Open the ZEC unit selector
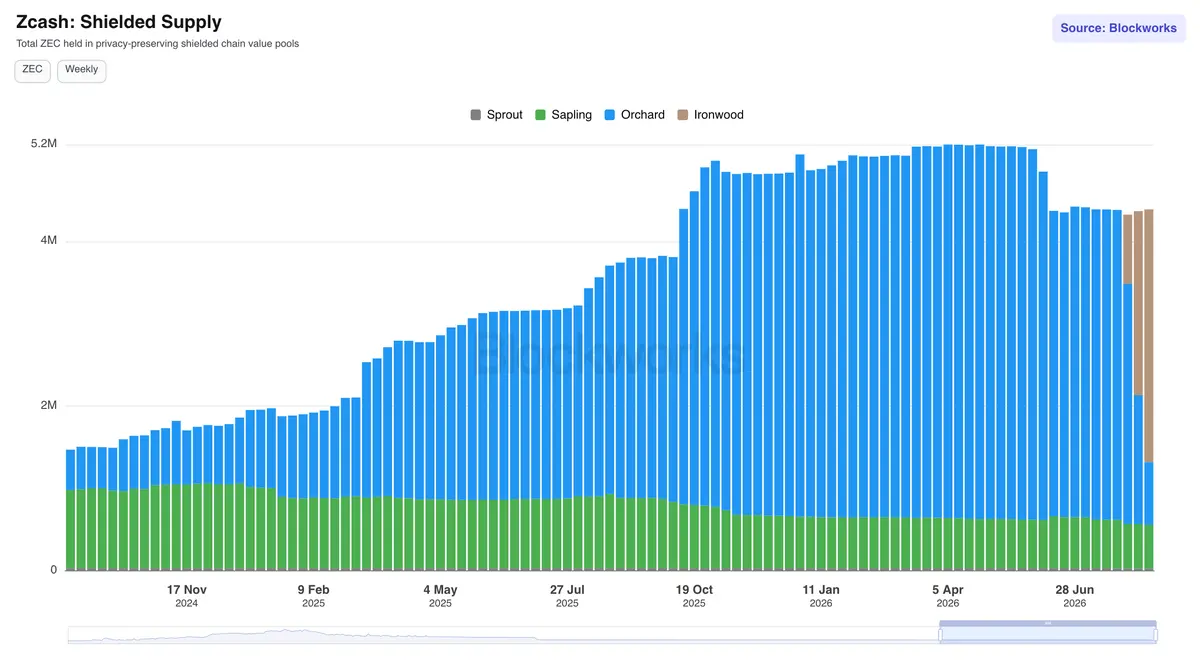Viewport: 1200px width, 660px height. click(x=32, y=70)
